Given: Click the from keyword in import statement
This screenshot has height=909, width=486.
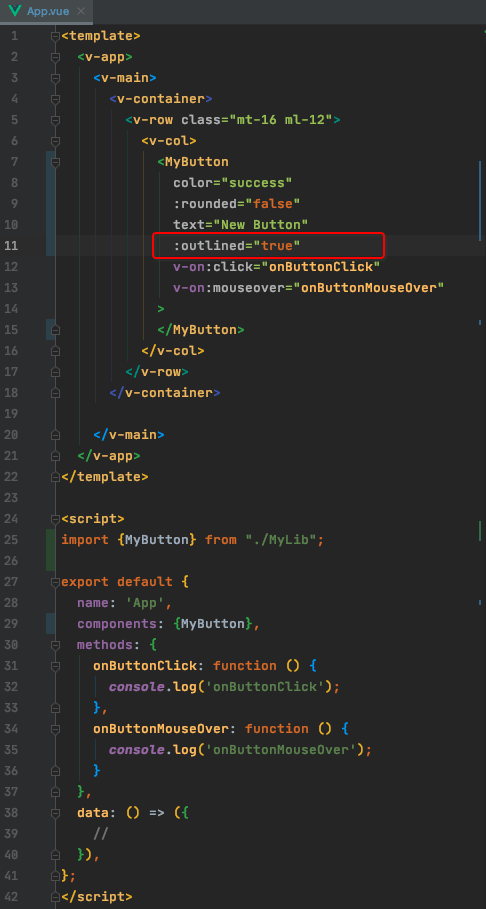Looking at the screenshot, I should (x=220, y=540).
